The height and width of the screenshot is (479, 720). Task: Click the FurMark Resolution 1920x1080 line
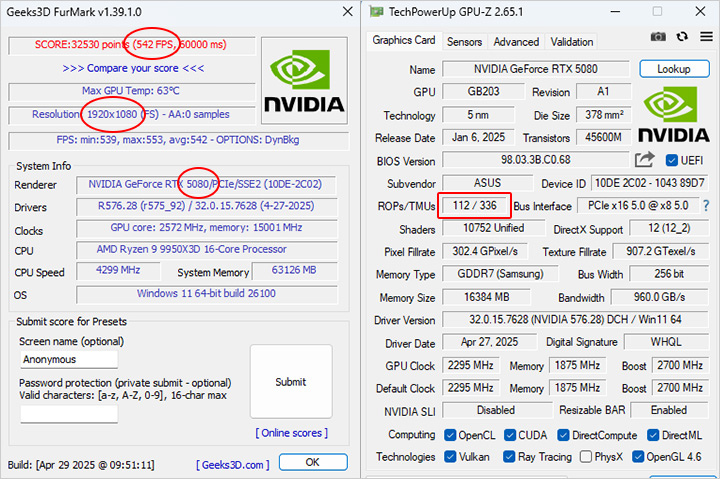131,114
